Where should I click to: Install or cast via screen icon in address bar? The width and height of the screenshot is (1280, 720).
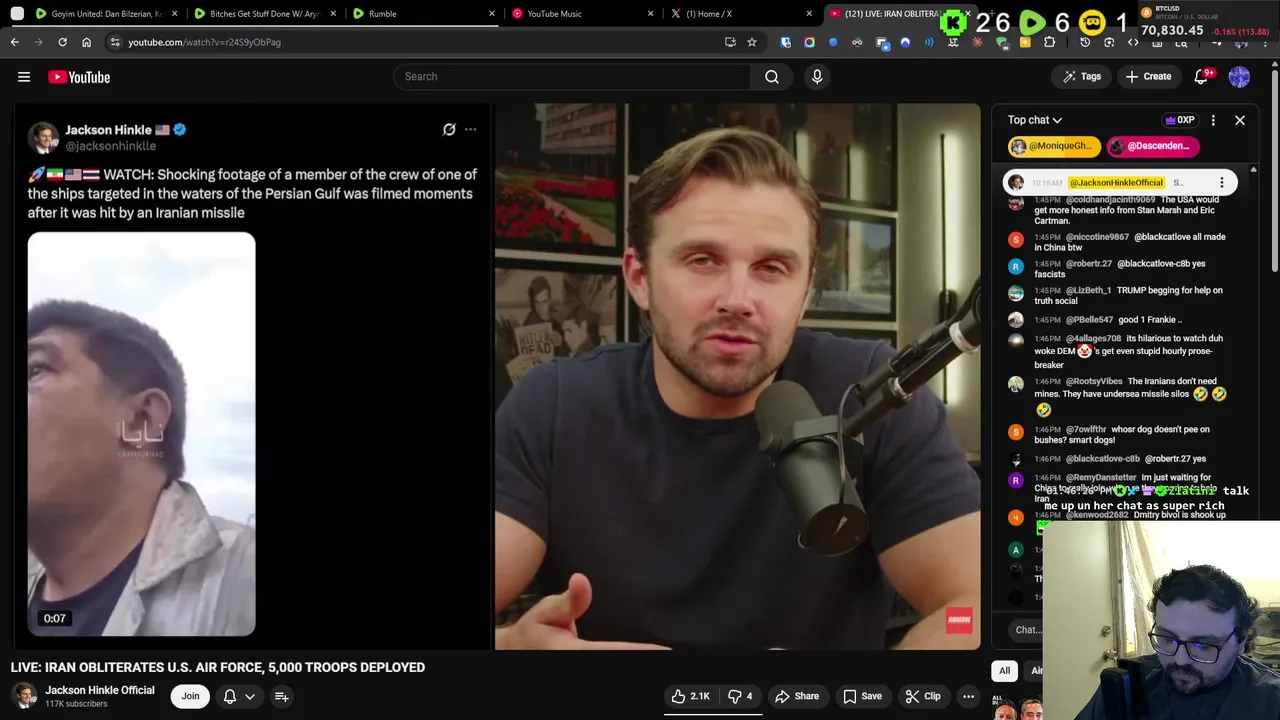730,42
